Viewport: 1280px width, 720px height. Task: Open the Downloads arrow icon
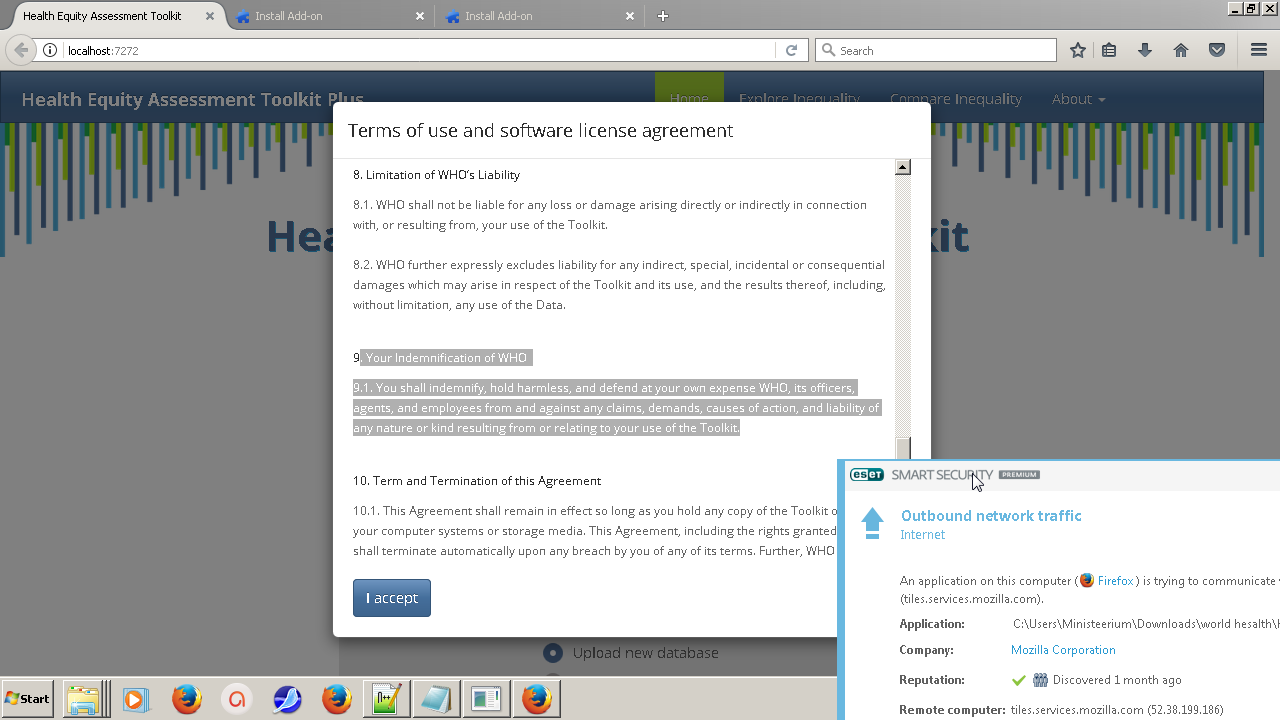(x=1145, y=50)
